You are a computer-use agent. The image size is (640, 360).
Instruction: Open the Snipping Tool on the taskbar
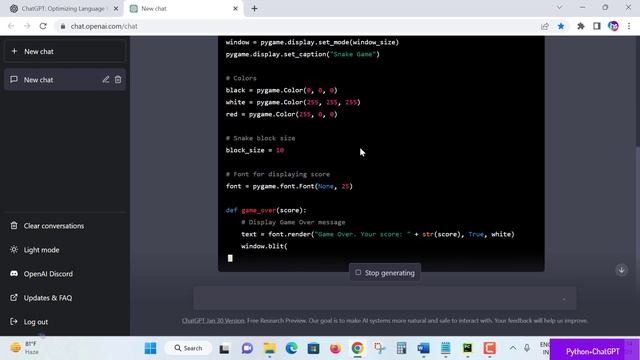tap(380, 348)
